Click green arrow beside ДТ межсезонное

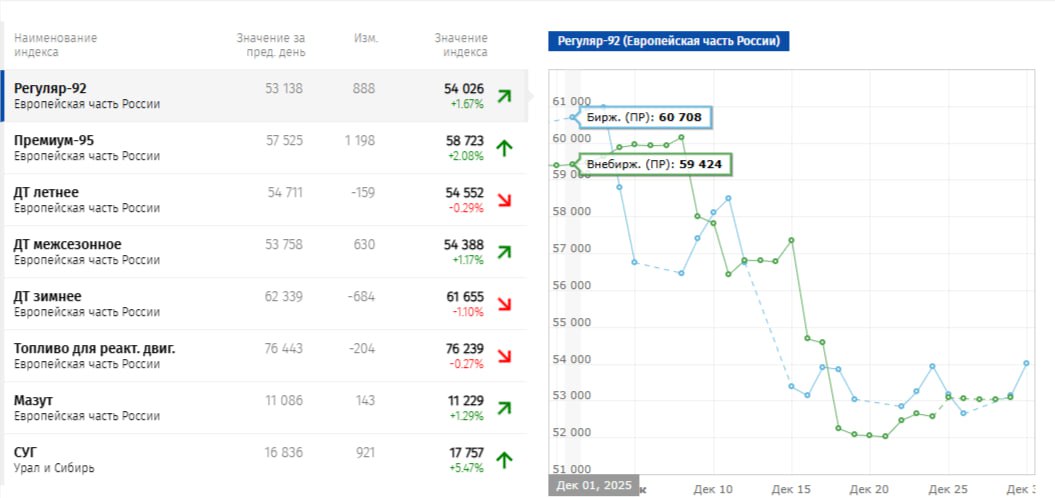pos(504,252)
